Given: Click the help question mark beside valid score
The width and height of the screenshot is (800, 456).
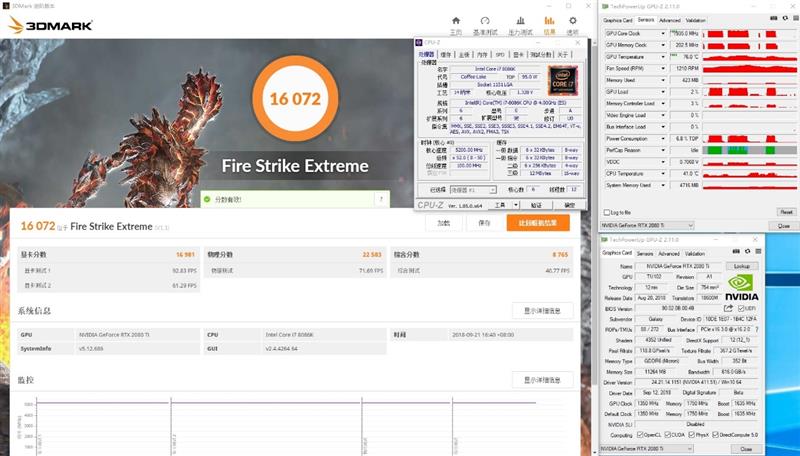Looking at the screenshot, I should coord(381,199).
